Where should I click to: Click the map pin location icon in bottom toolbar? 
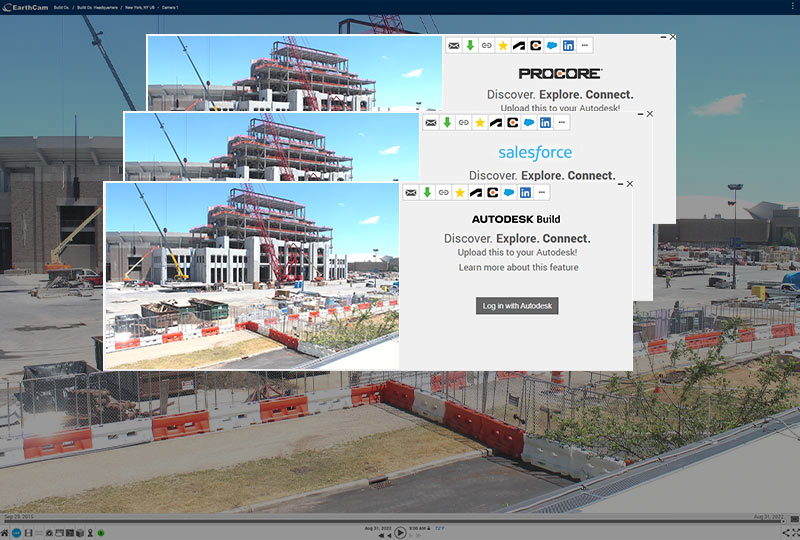(90, 533)
